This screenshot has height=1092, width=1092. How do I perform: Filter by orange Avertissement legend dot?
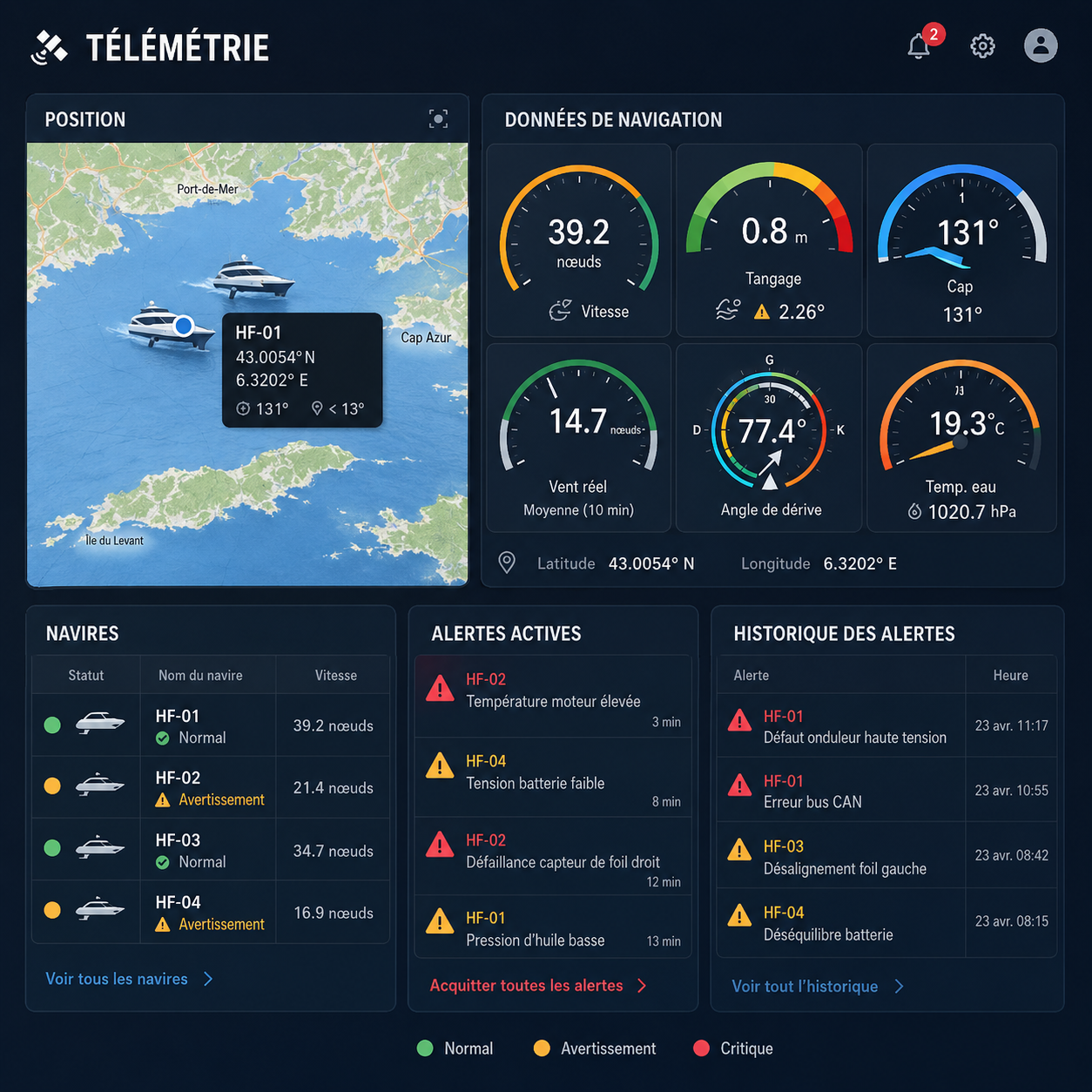542,1048
